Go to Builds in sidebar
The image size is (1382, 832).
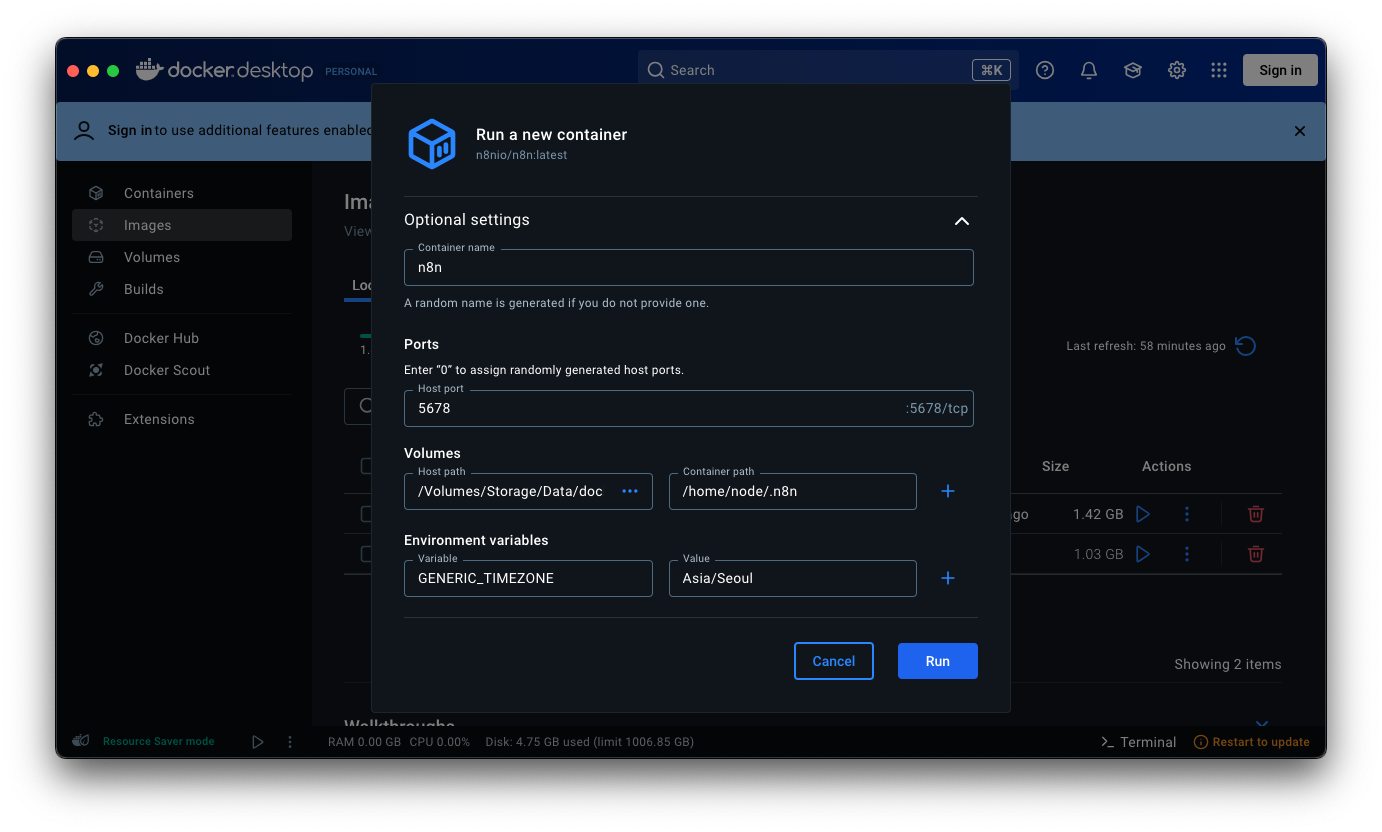click(x=182, y=289)
